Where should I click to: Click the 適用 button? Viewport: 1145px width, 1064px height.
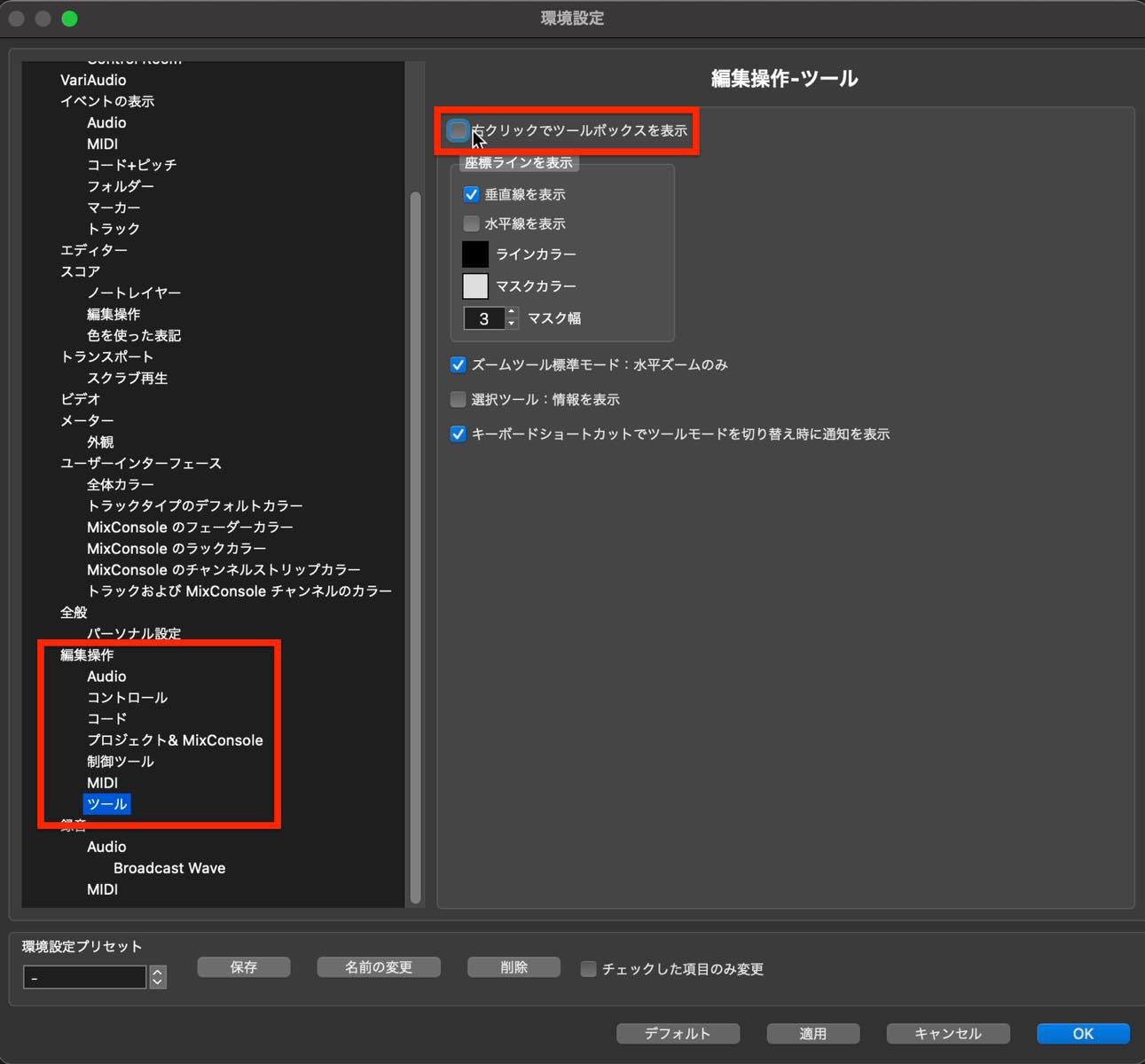813,1034
